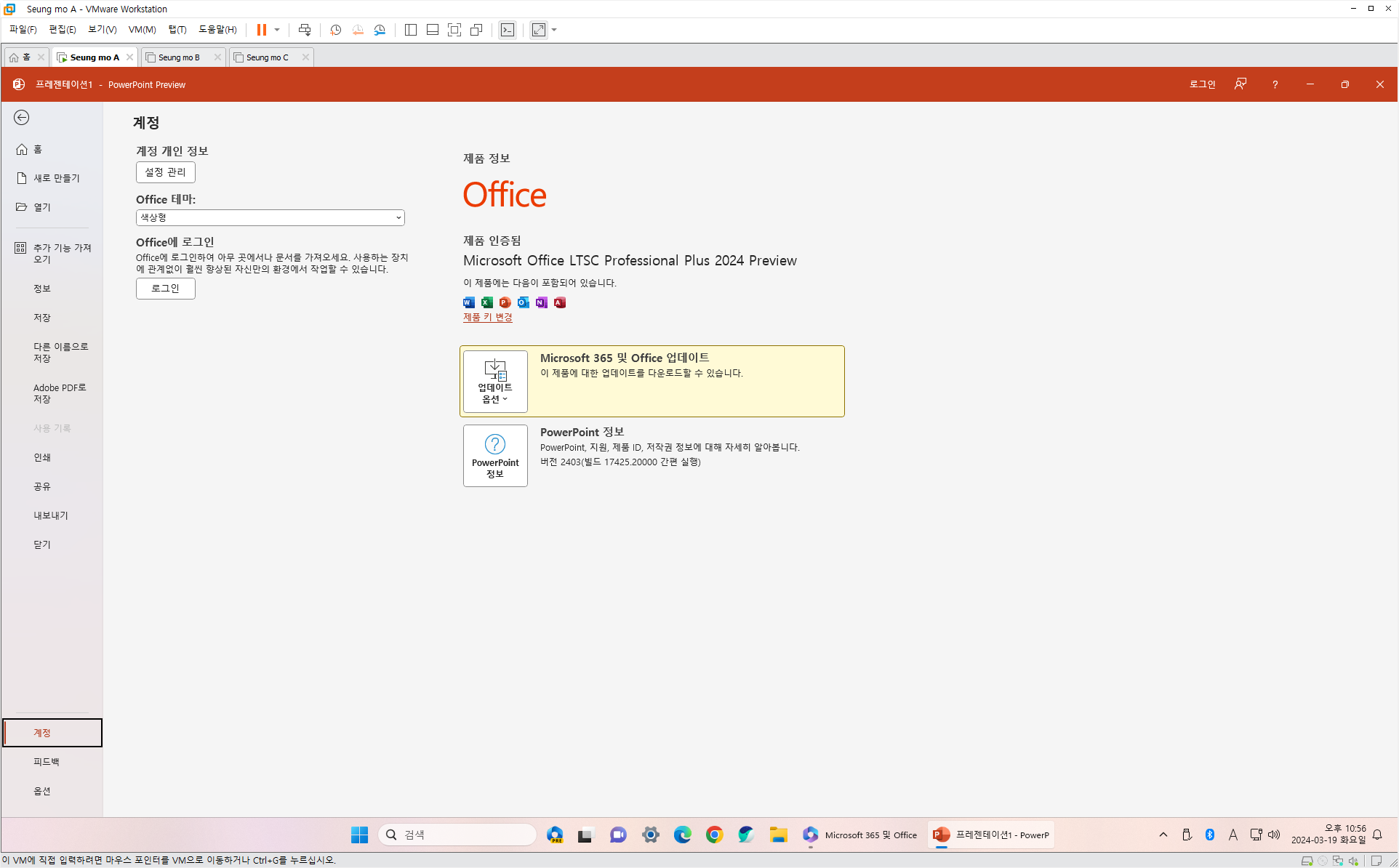This screenshot has width=1399, height=868.
Task: Click the VMware snapshot clock icon
Action: [335, 30]
